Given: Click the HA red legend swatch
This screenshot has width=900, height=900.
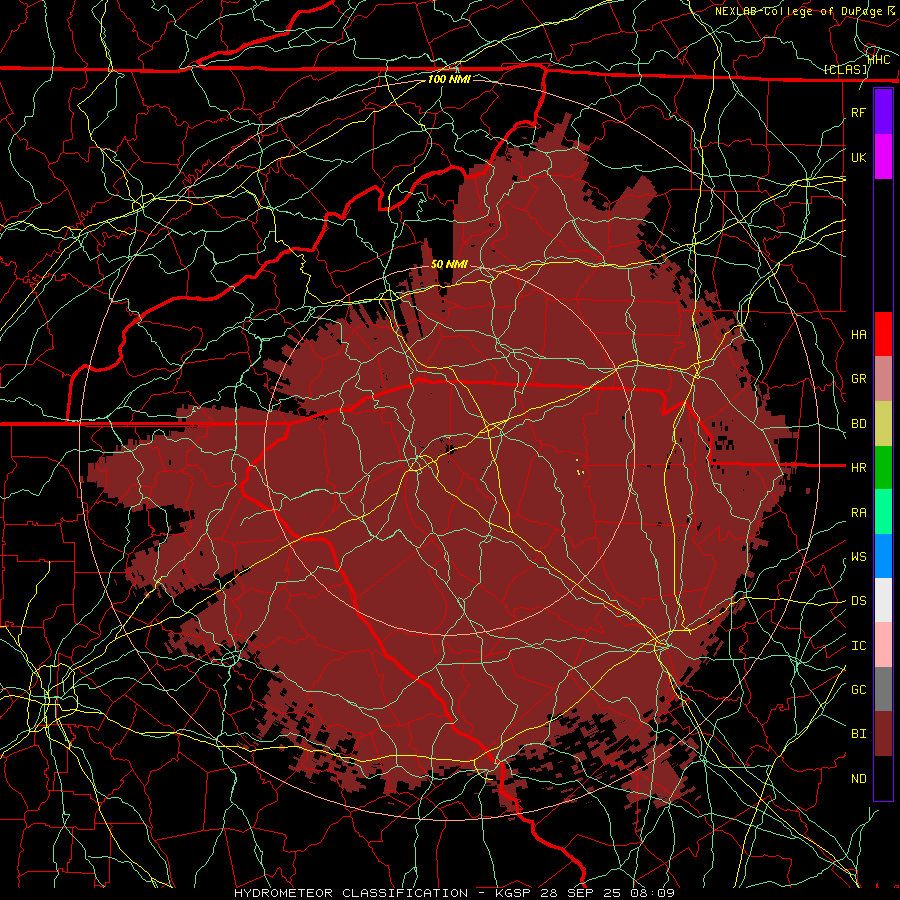Looking at the screenshot, I should pyautogui.click(x=883, y=334).
